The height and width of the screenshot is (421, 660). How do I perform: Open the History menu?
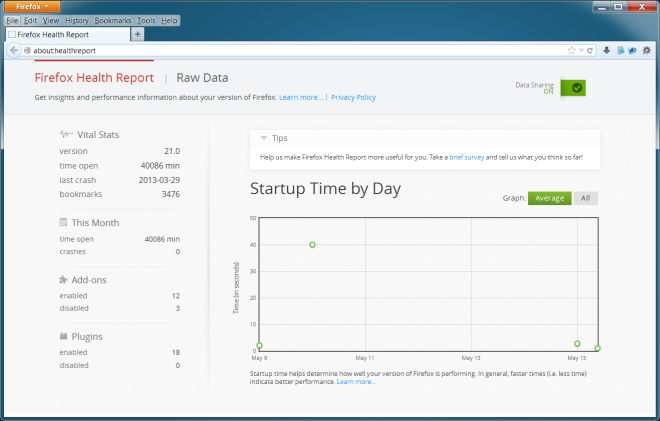77,21
